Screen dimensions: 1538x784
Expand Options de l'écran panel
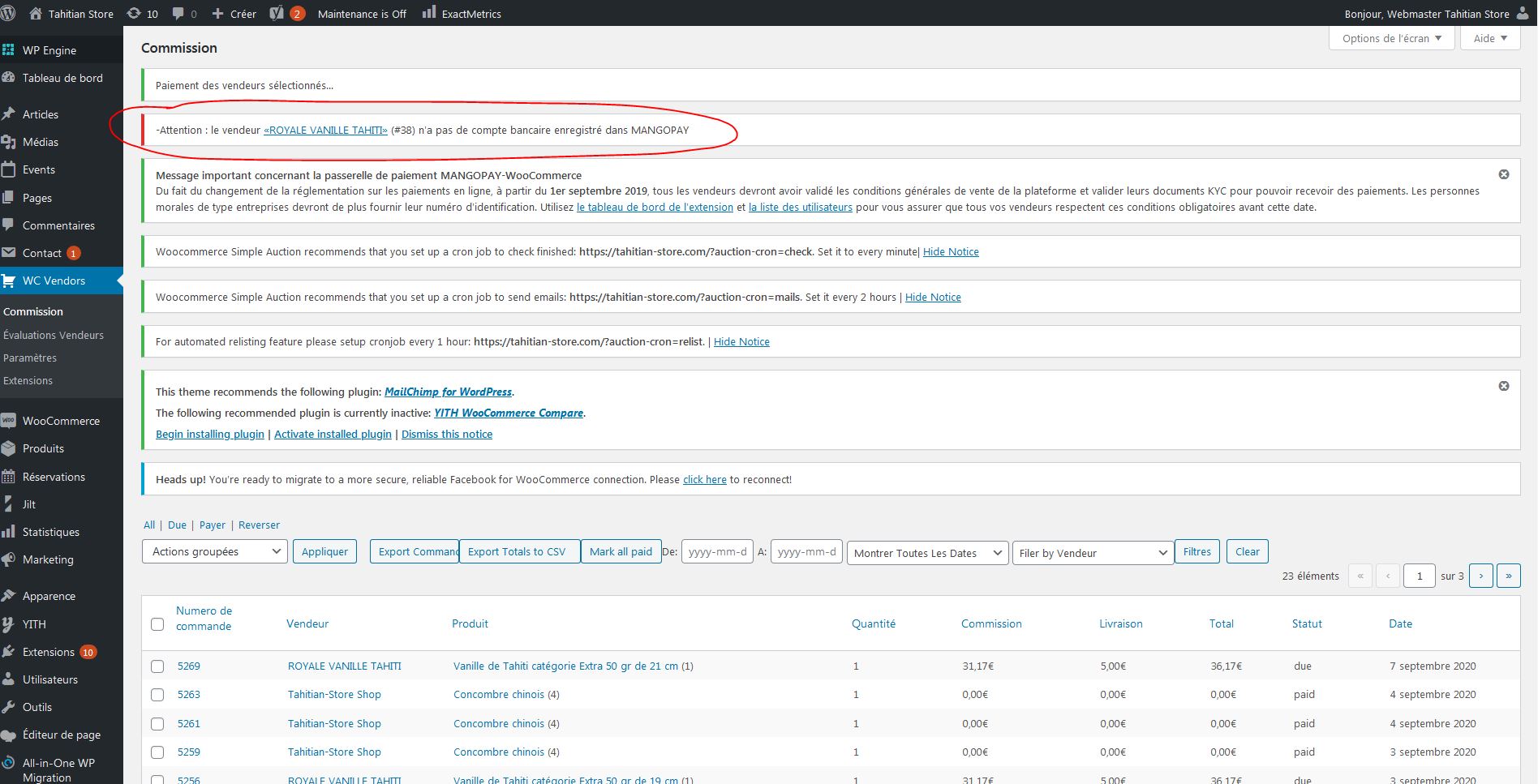[x=1391, y=38]
